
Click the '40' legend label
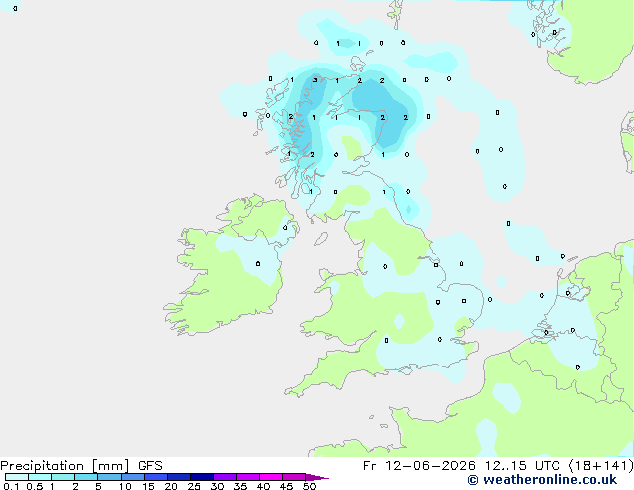[263, 486]
